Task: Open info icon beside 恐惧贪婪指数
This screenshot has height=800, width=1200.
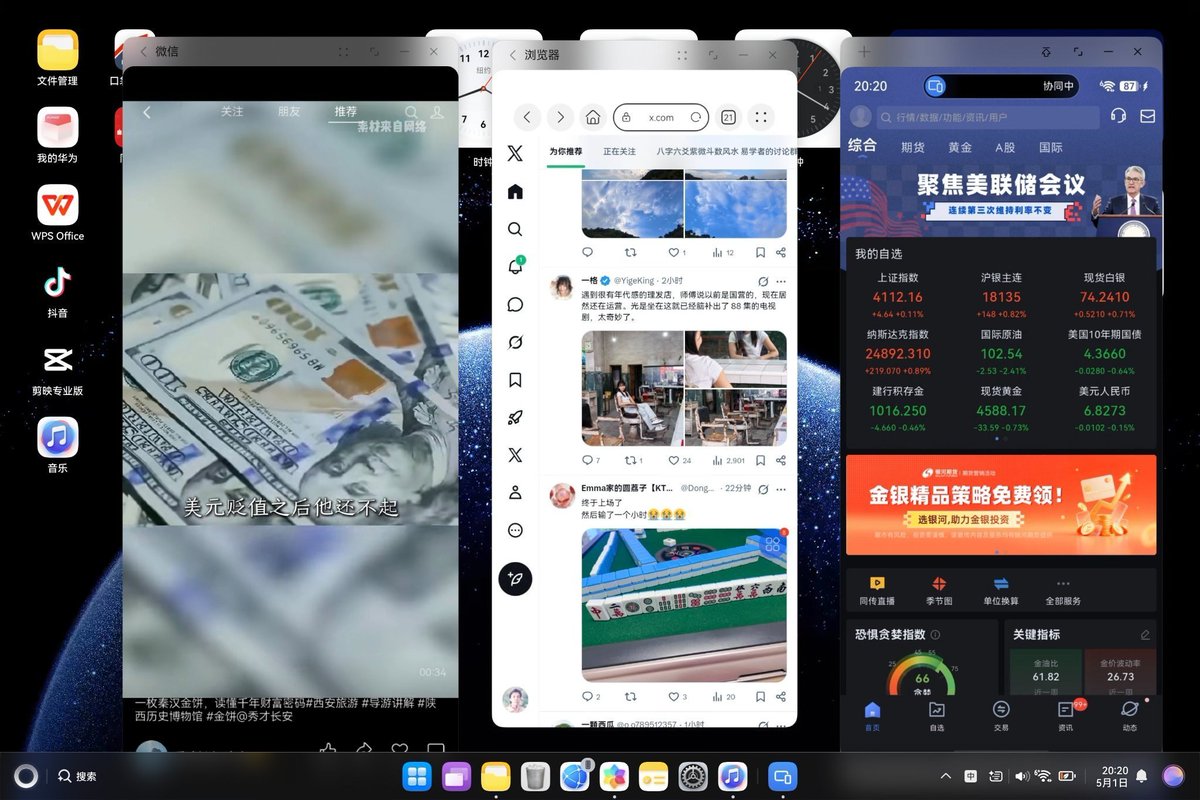Action: [936, 635]
